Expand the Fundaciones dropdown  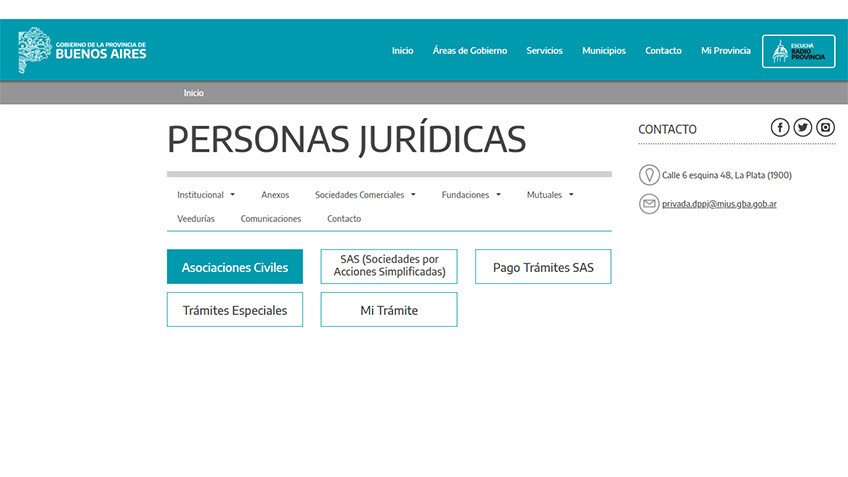point(471,195)
